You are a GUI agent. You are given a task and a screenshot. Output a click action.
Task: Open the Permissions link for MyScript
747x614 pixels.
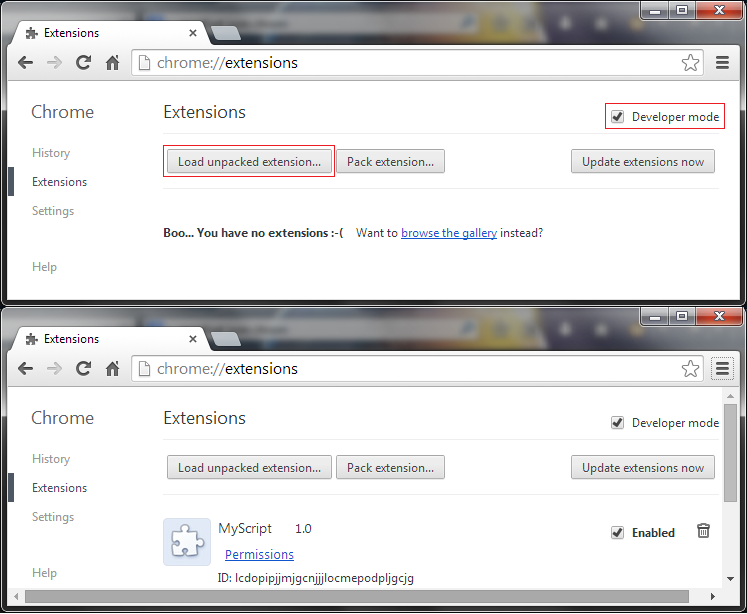point(259,554)
